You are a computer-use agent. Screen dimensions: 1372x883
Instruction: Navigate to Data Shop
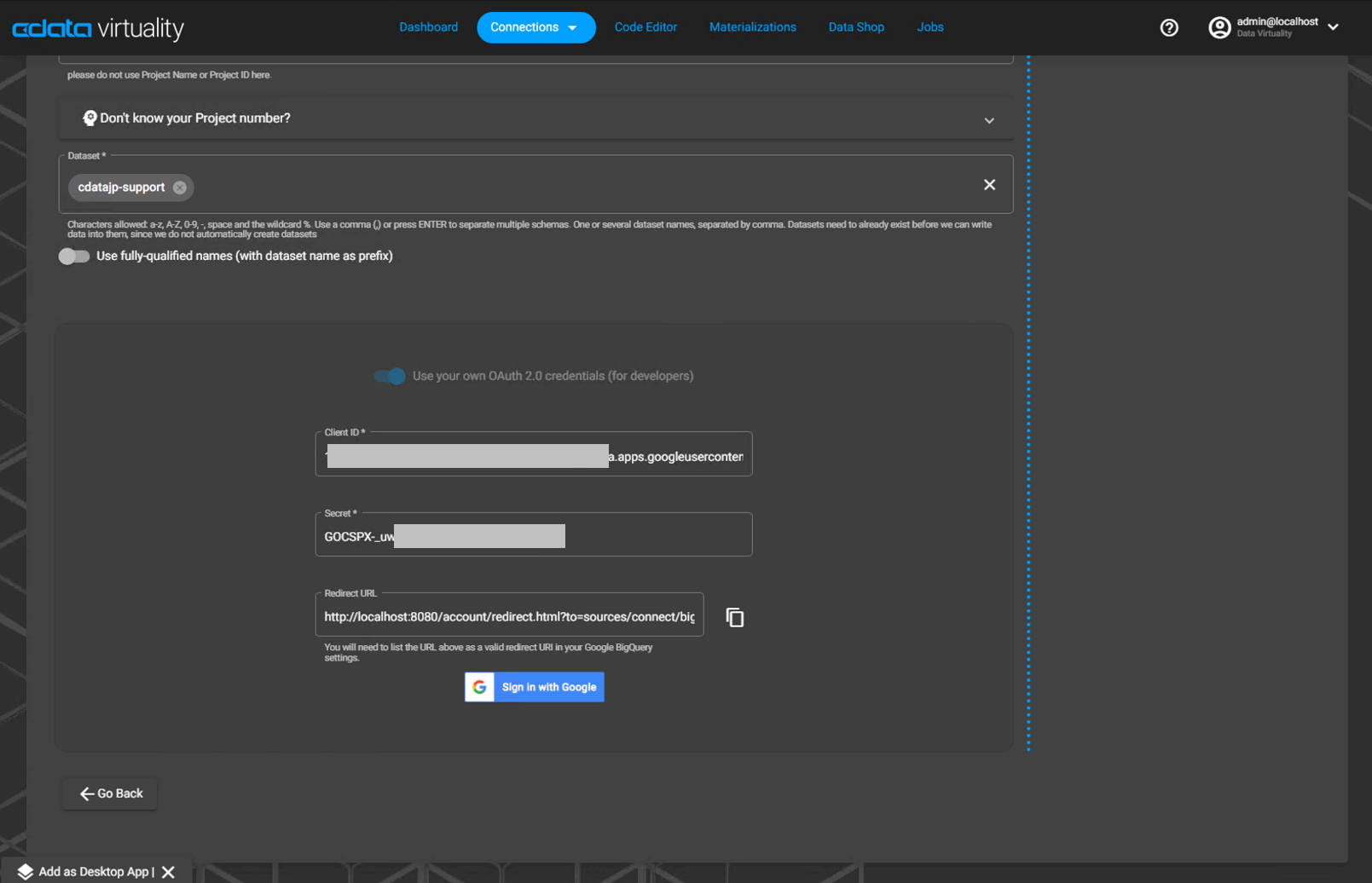[x=856, y=27]
